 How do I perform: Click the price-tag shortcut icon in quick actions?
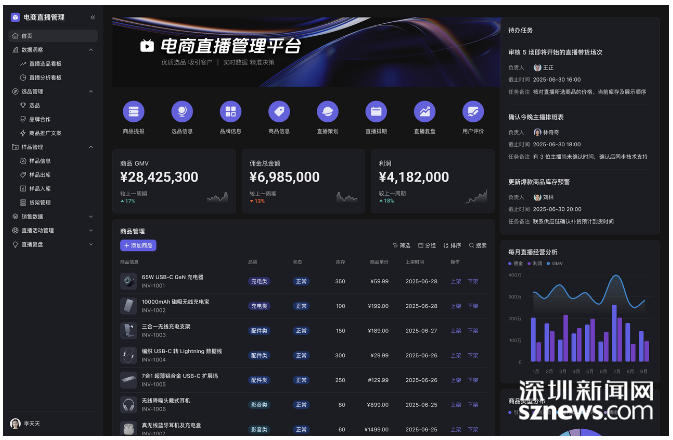click(x=279, y=112)
